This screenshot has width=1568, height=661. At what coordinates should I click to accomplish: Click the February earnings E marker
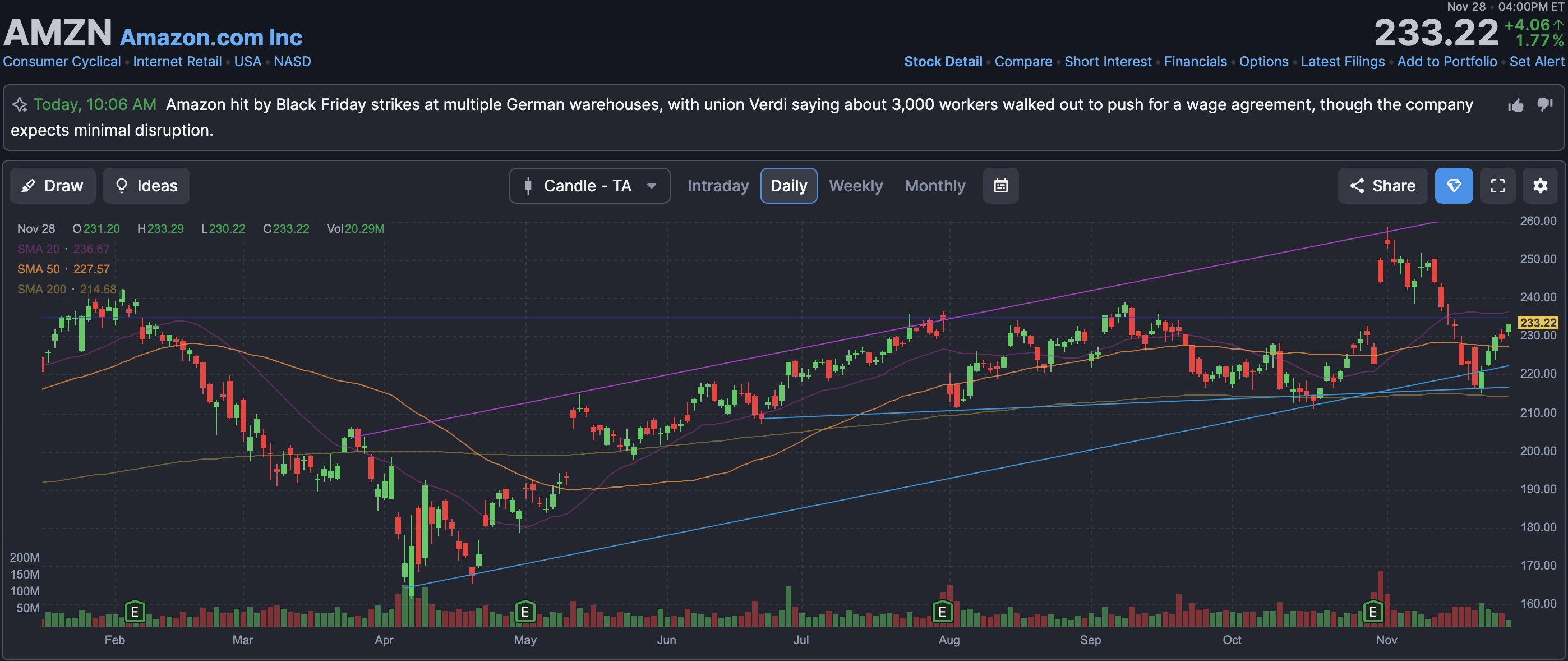point(135,611)
